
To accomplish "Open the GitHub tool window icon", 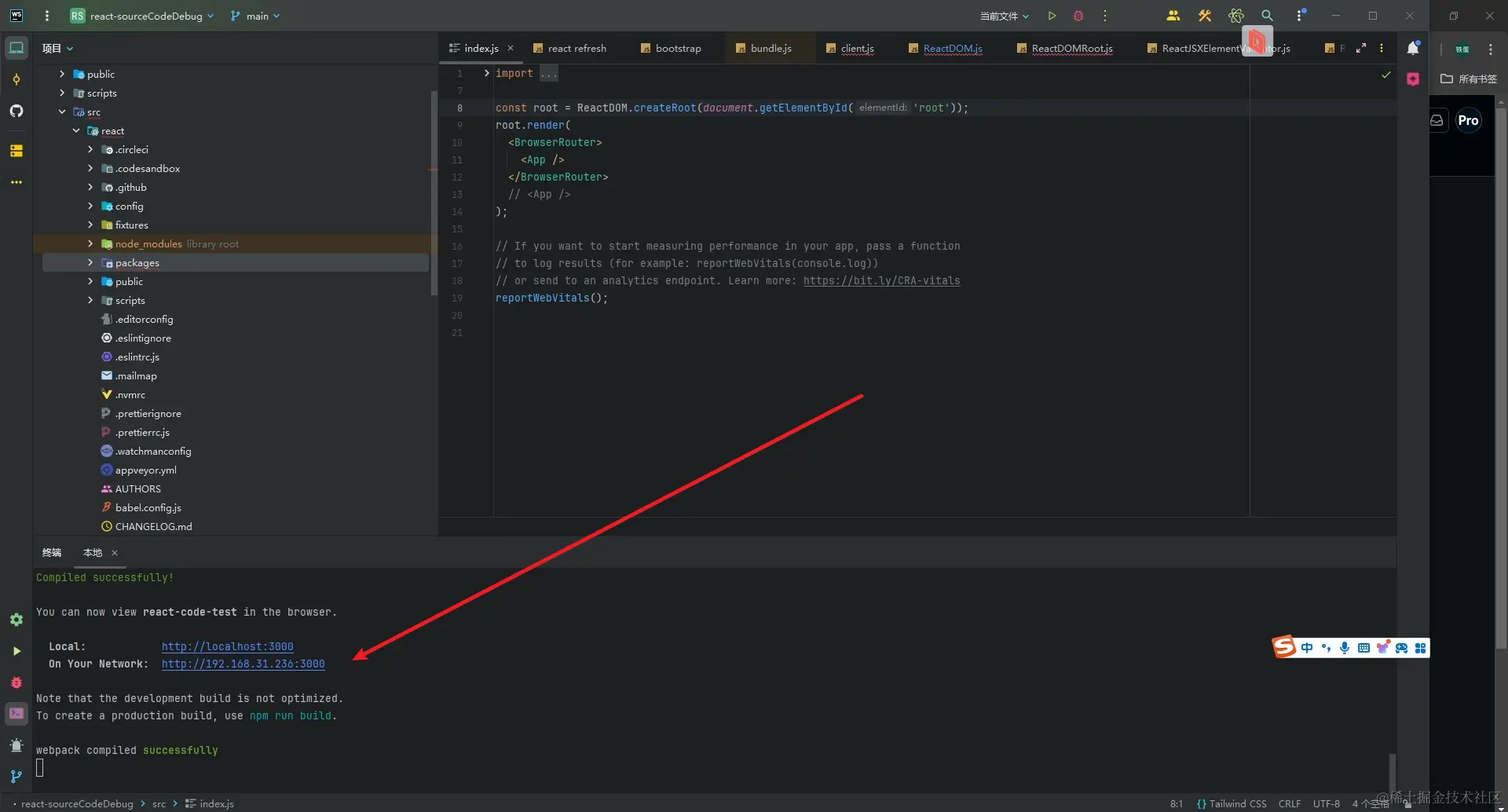I will [16, 111].
